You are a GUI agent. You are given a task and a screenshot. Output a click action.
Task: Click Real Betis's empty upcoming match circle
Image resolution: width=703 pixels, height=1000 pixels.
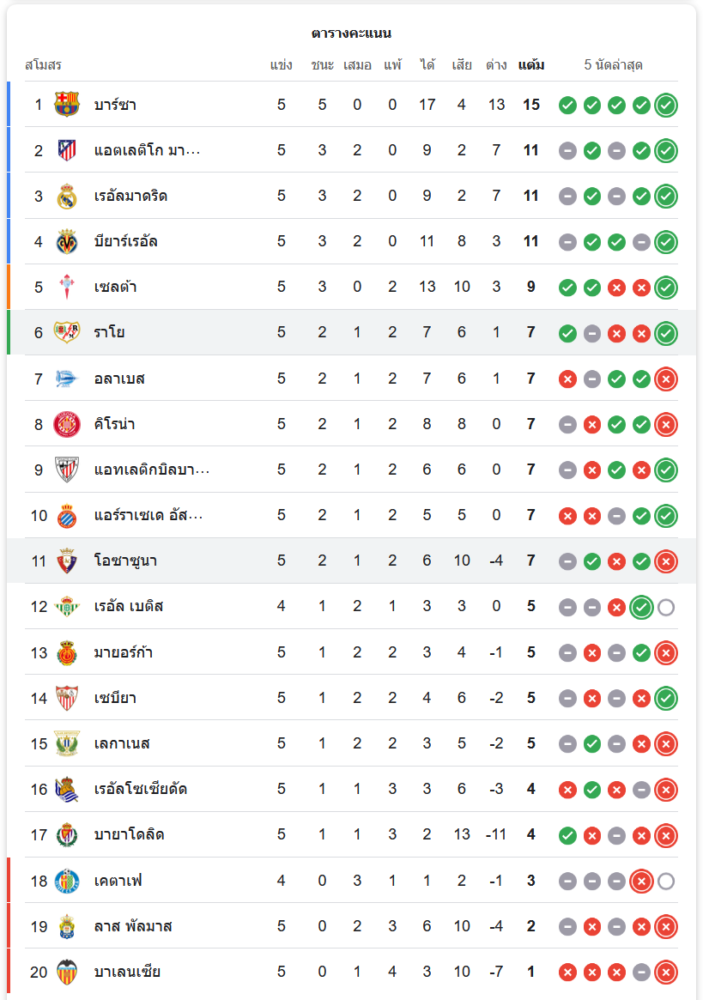666,607
